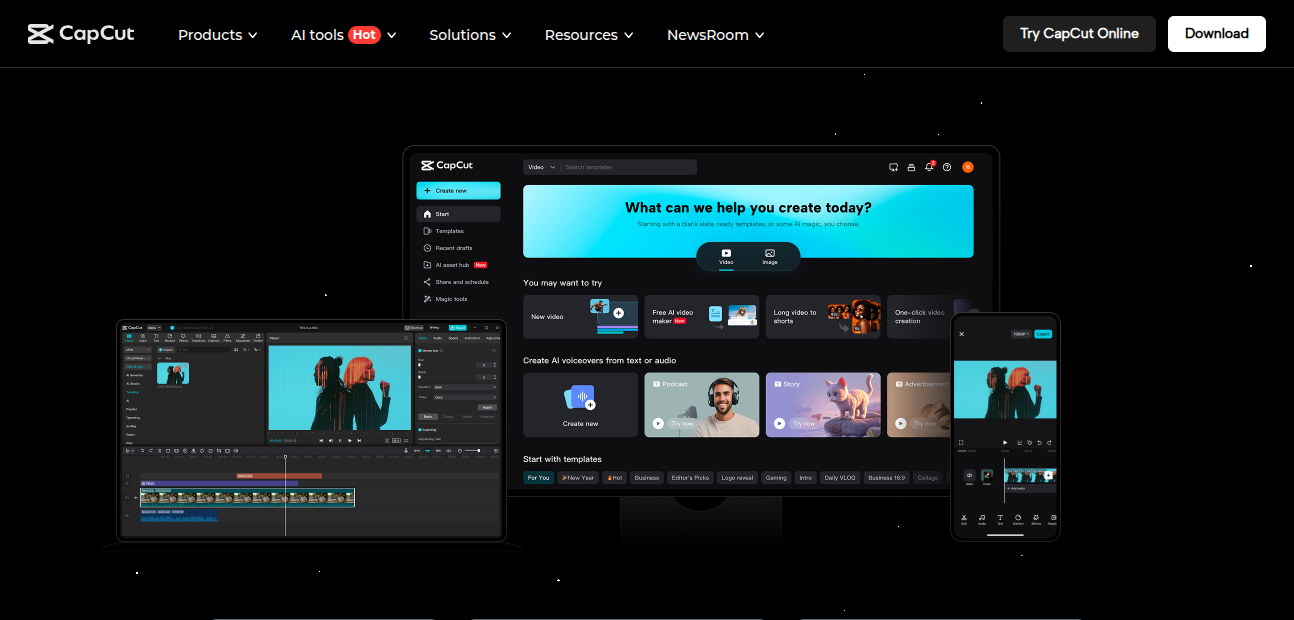Screen dimensions: 1294x620
Task: Click the notification bell icon in the monitor
Action: [x=929, y=167]
